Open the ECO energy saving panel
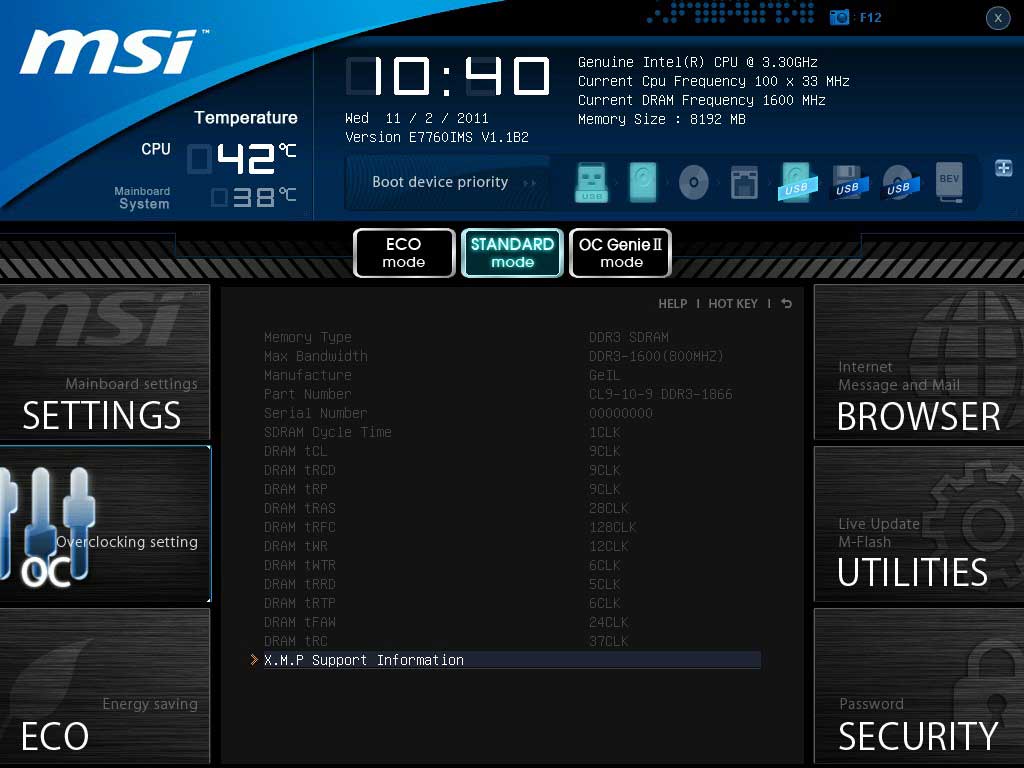This screenshot has width=1024, height=768. click(104, 686)
